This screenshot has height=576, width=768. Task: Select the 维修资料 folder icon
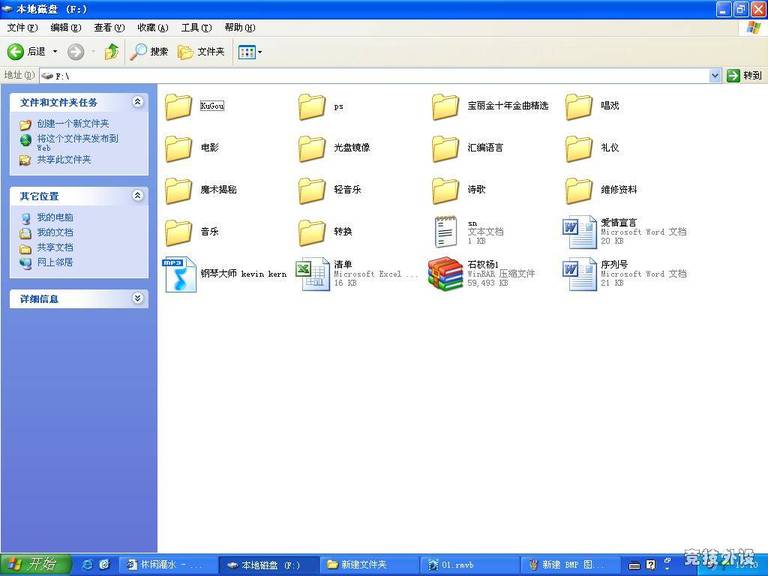click(x=578, y=191)
